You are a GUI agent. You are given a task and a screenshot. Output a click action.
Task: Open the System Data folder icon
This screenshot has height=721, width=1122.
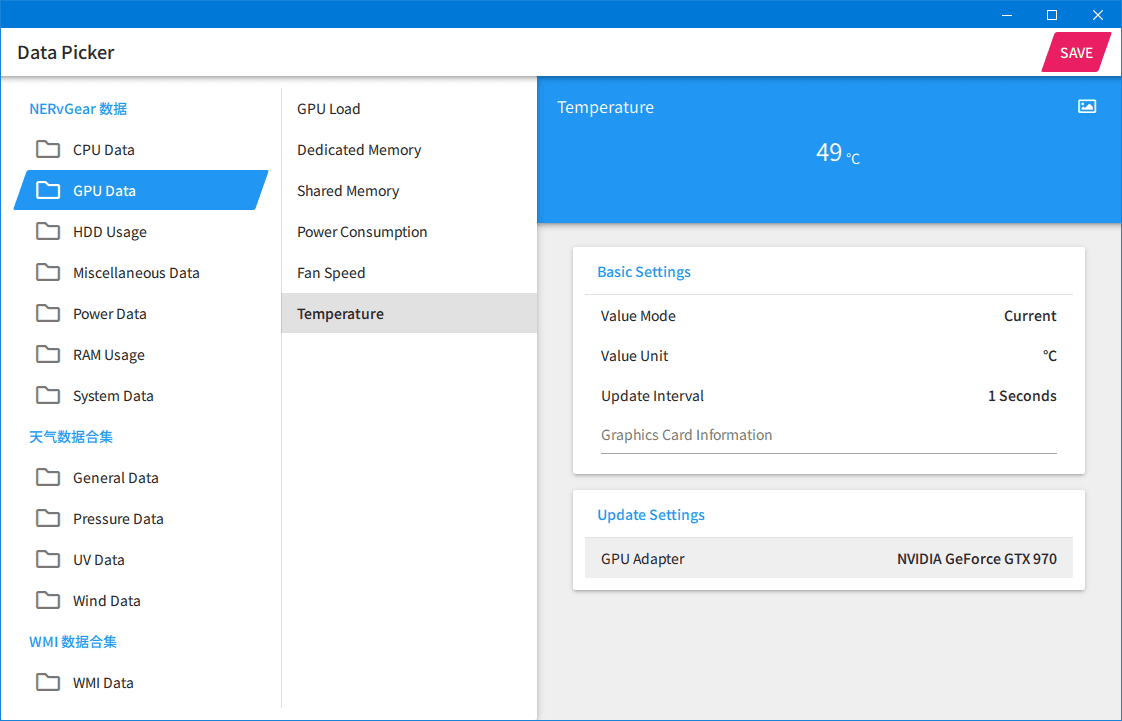48,395
